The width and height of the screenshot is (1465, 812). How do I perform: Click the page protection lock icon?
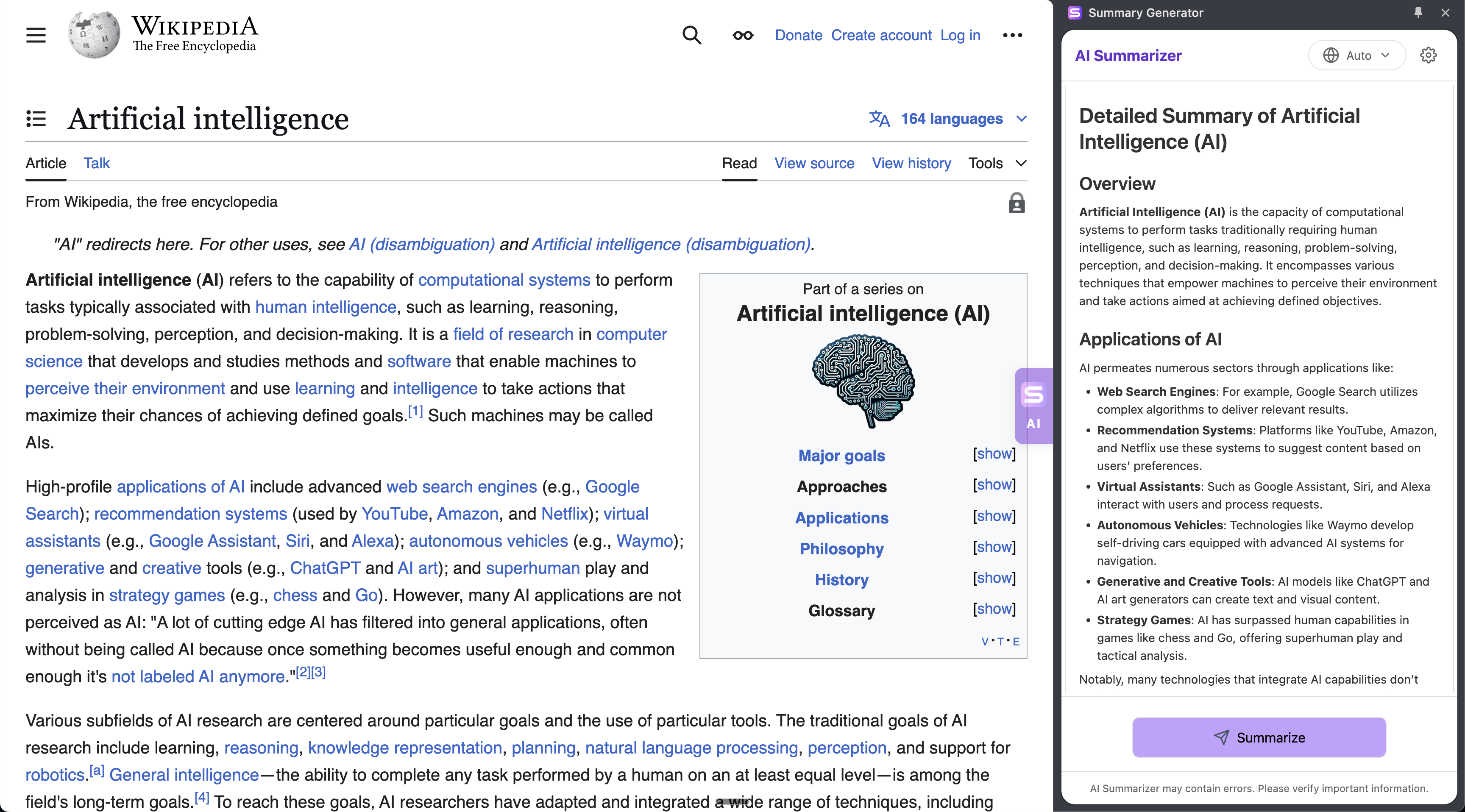[1017, 203]
